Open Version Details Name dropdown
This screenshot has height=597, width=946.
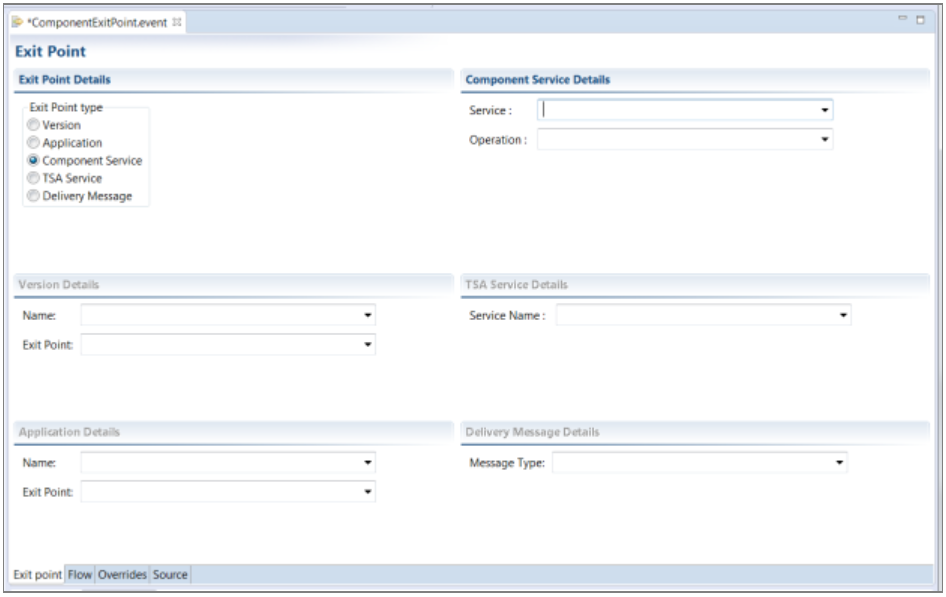tap(368, 316)
